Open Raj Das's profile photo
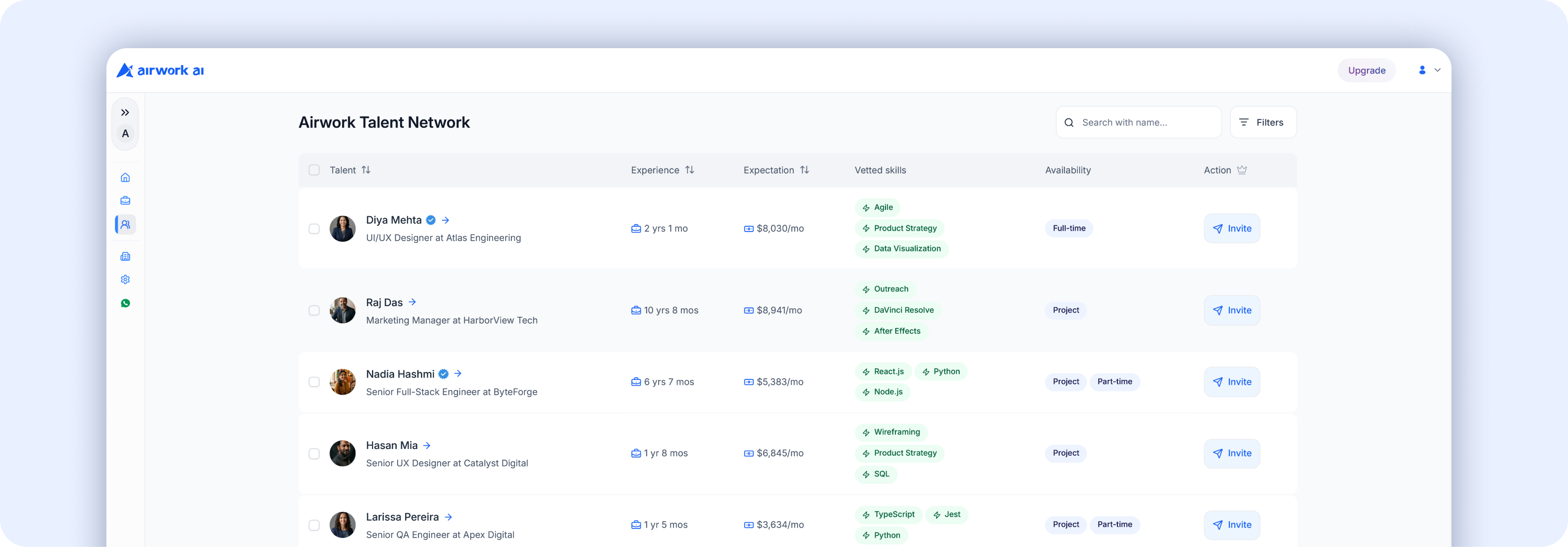Screen dimensions: 1568x547 coord(343,311)
